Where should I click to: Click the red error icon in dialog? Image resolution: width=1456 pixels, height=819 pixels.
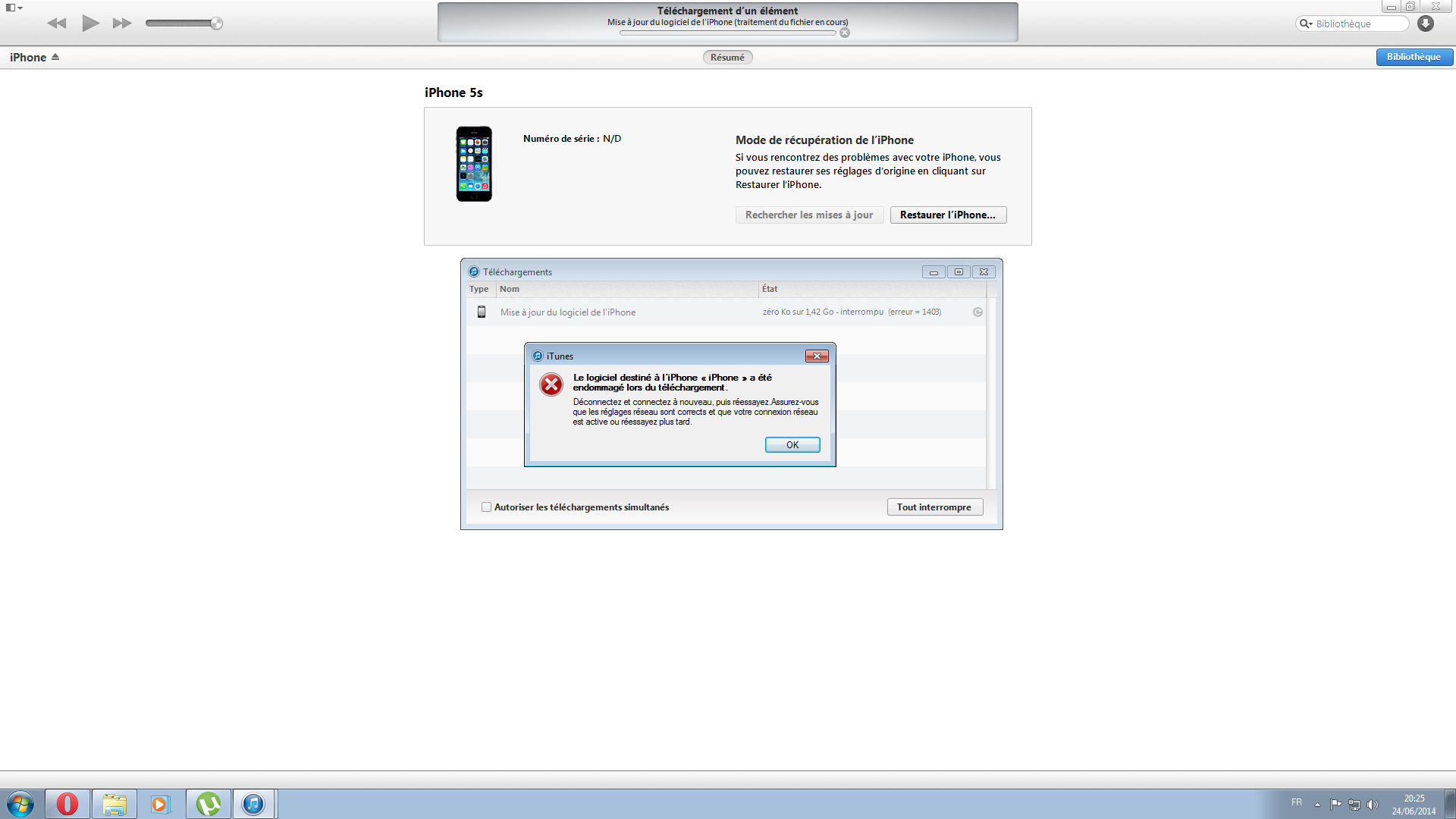[551, 384]
